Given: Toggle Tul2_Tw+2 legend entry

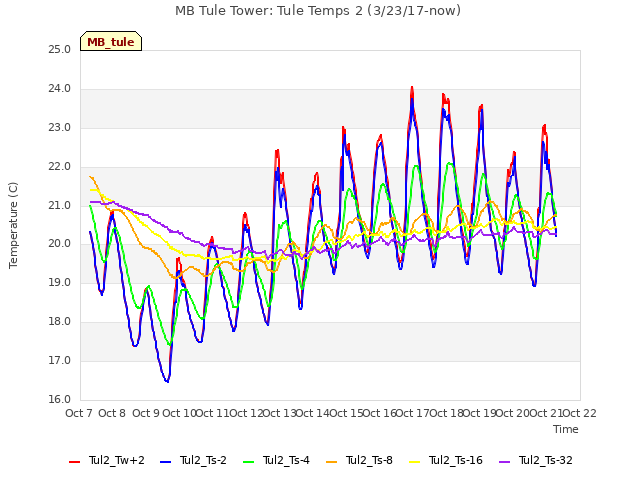Looking at the screenshot, I should point(107,461).
